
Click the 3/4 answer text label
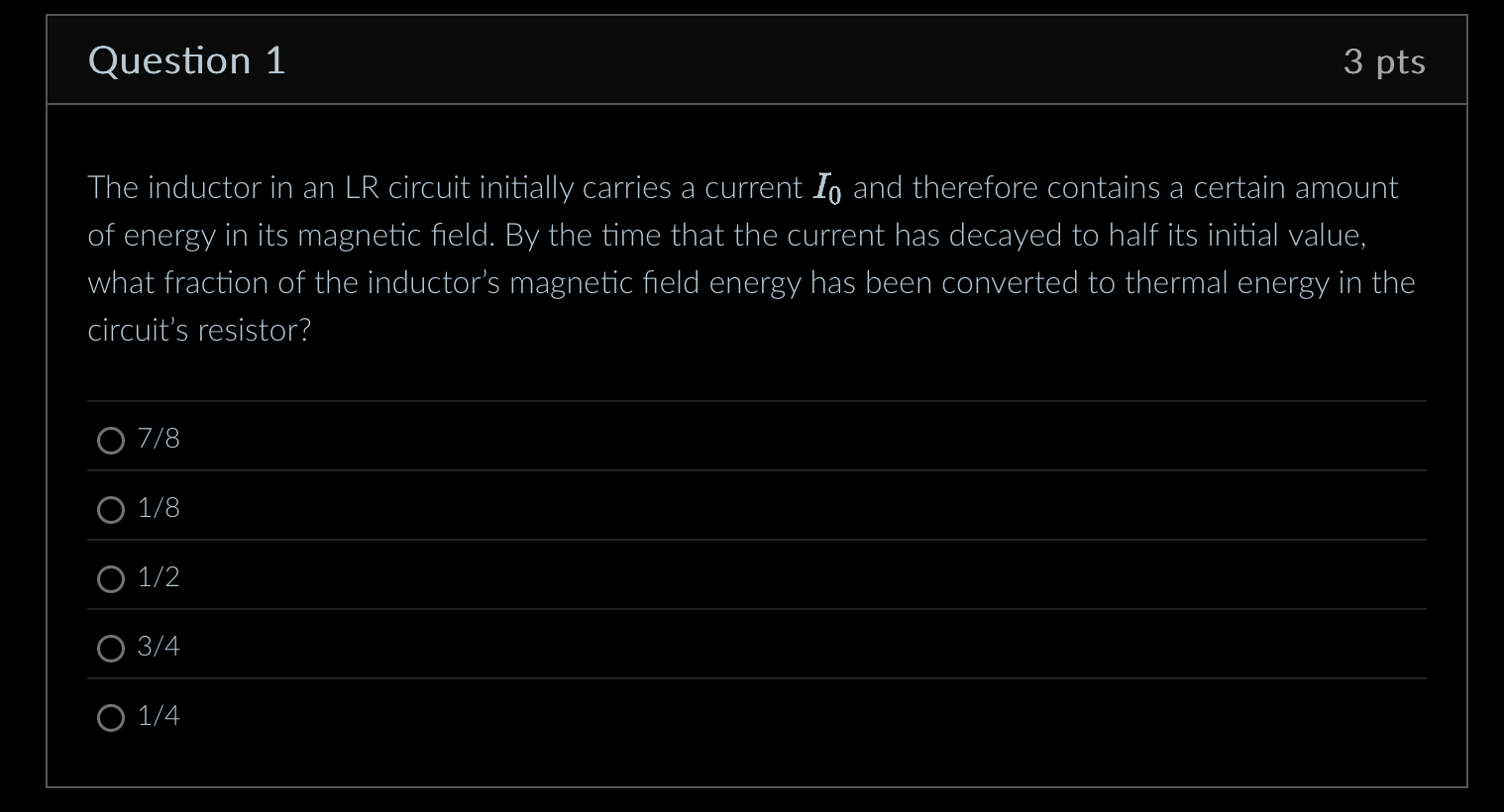tap(158, 646)
